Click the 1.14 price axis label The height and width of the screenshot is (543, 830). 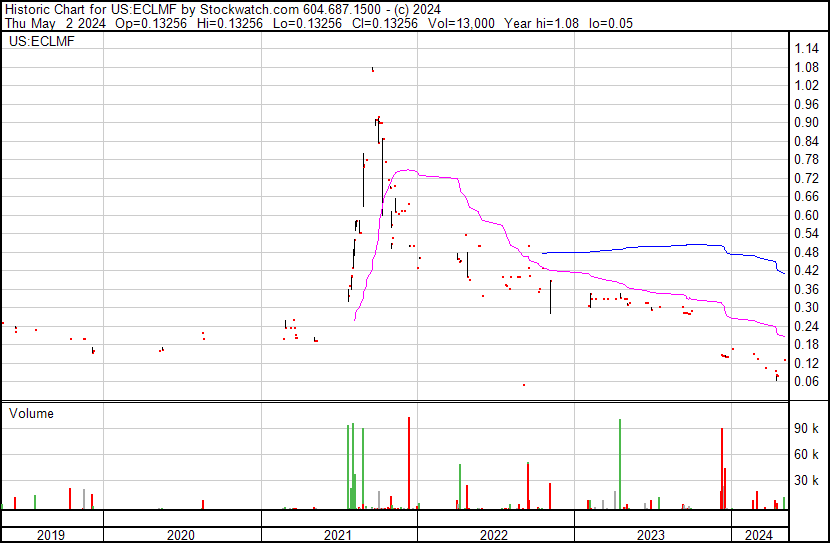point(807,49)
